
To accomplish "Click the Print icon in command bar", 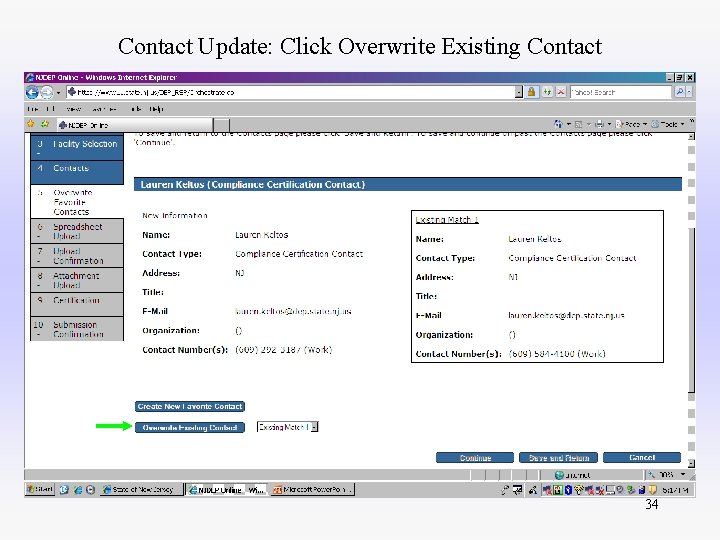I will pos(599,124).
